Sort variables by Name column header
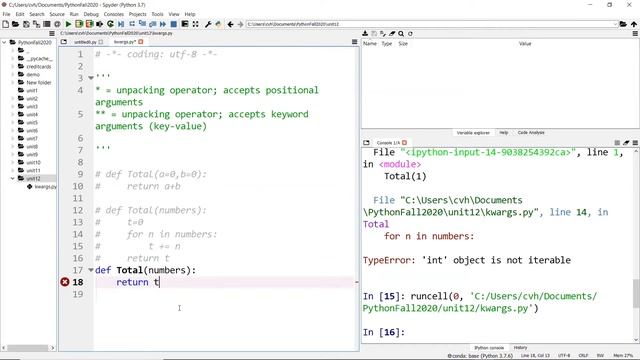 point(370,44)
